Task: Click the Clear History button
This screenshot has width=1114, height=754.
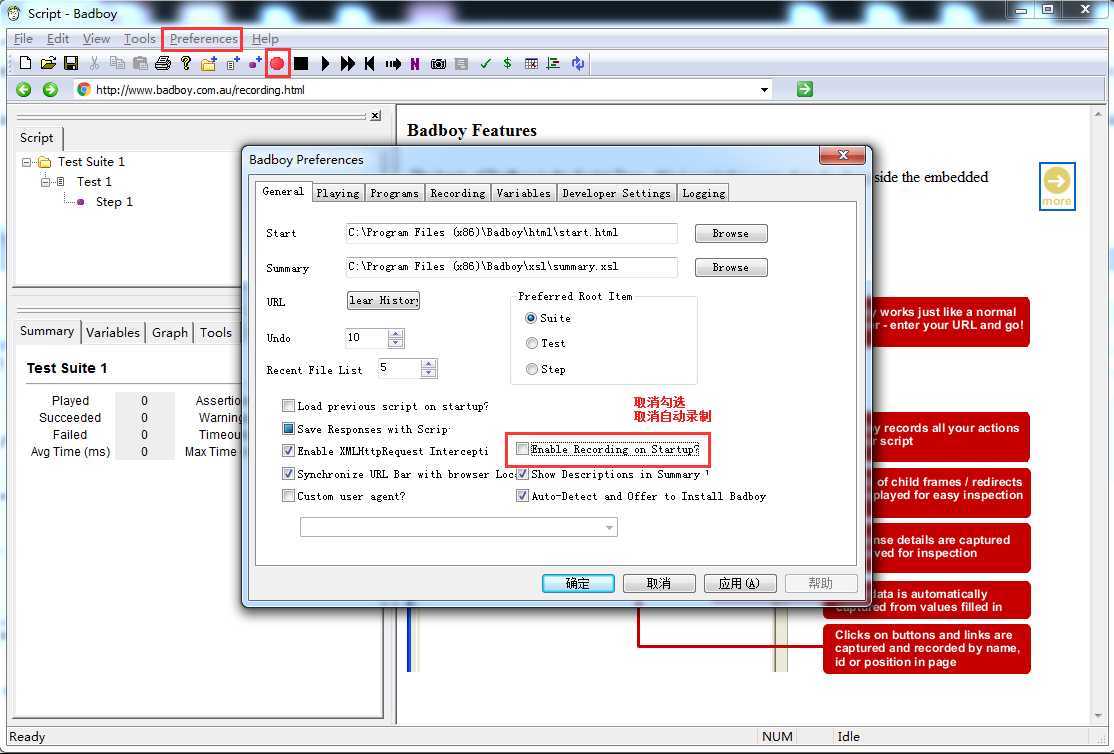Action: 383,300
